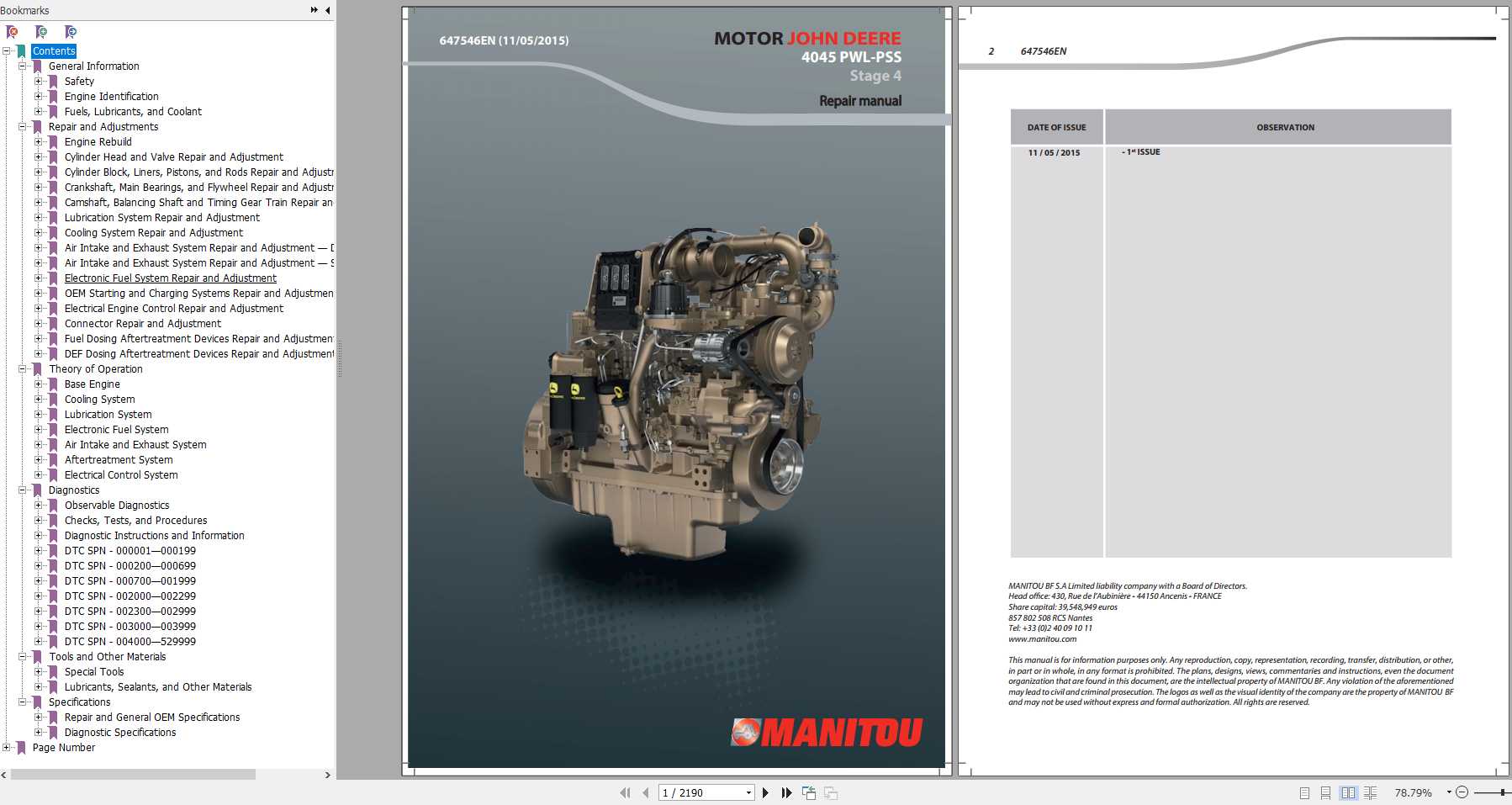Go to the first page
This screenshot has height=805, width=1512.
click(x=625, y=792)
